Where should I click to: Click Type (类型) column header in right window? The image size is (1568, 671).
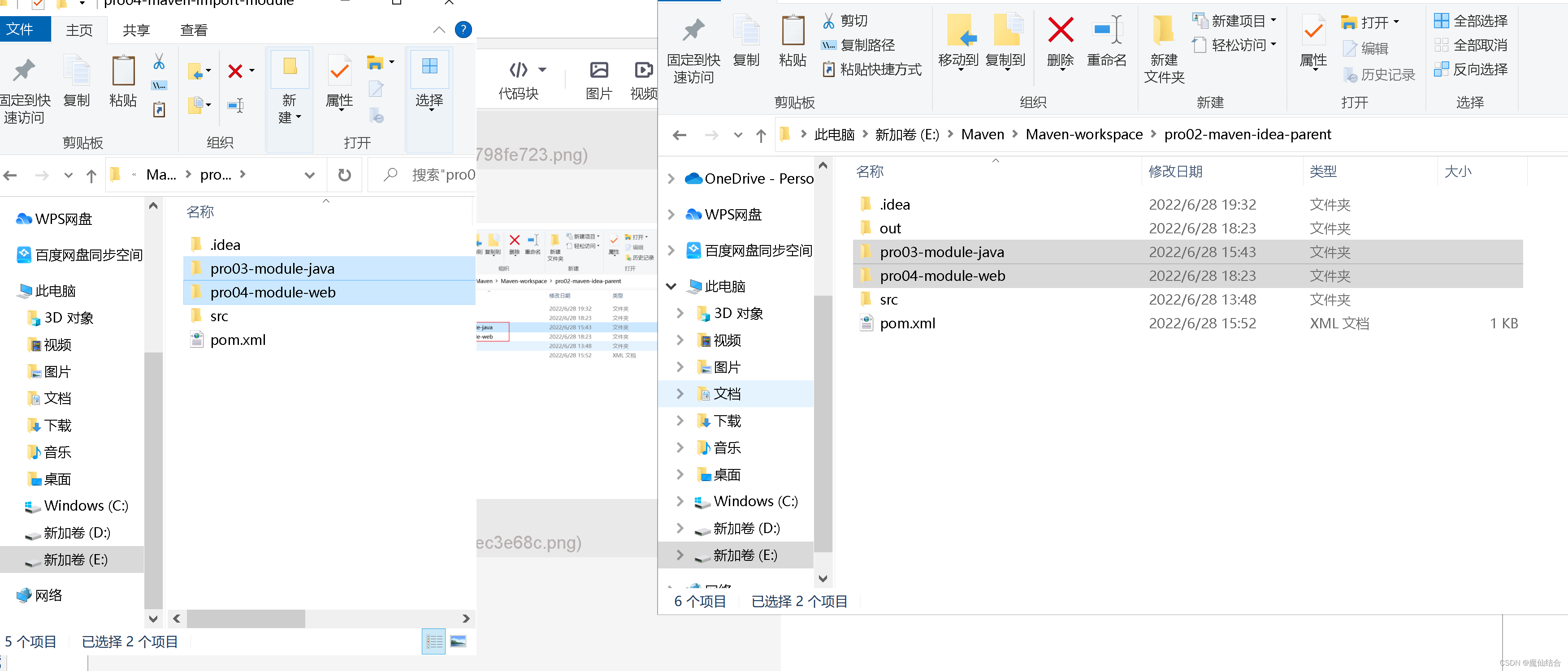(x=1370, y=172)
